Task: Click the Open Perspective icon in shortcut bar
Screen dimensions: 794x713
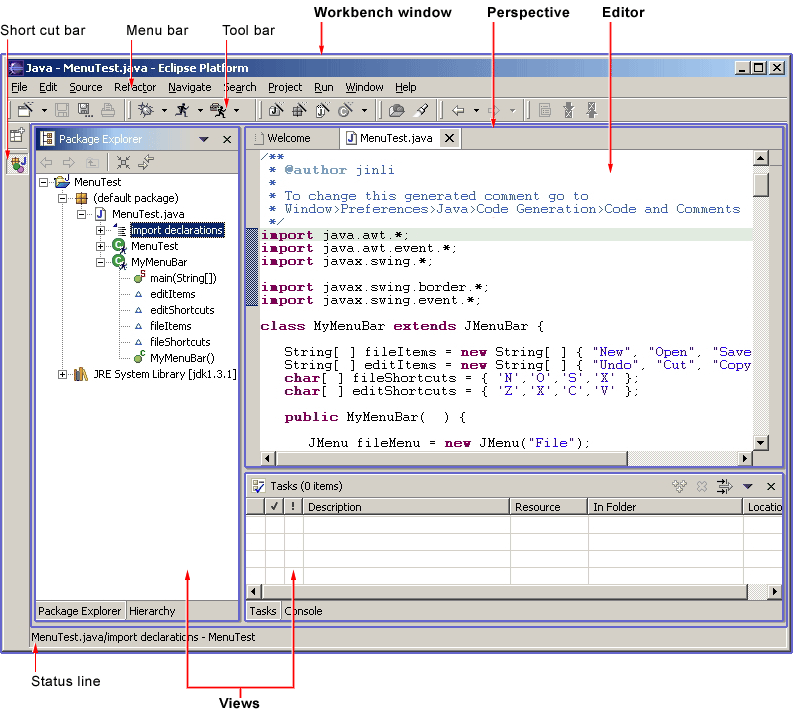Action: tap(17, 136)
